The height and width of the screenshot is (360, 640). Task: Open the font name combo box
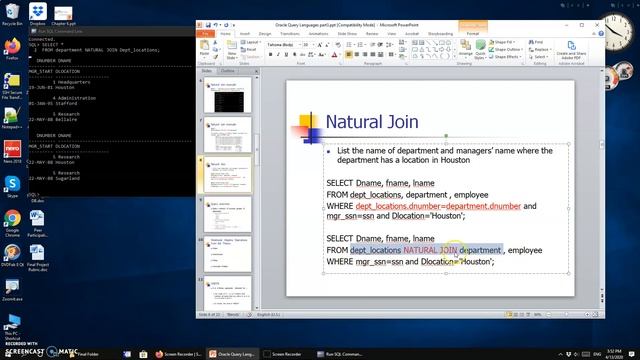[284, 44]
